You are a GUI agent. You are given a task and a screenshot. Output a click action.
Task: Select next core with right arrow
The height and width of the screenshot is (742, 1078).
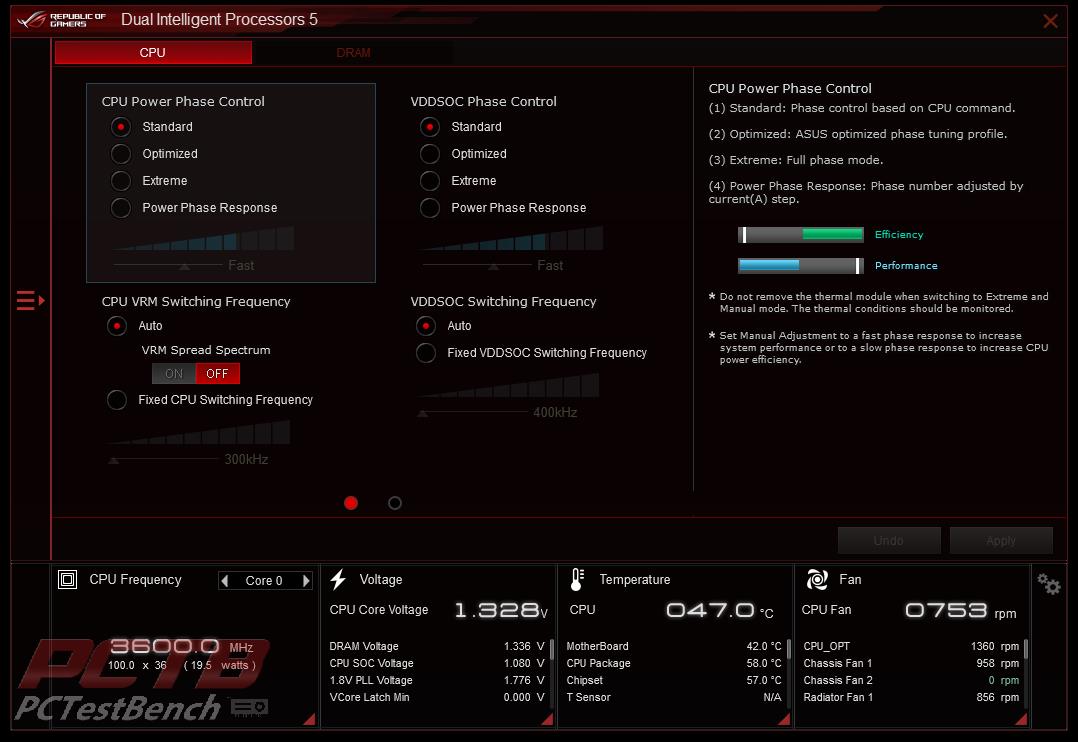pyautogui.click(x=306, y=580)
